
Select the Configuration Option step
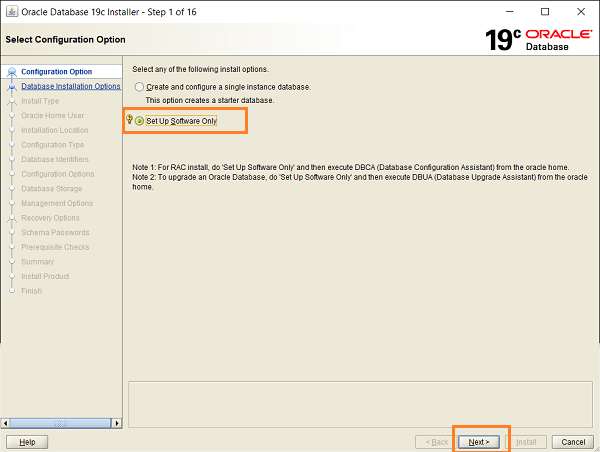click(x=57, y=72)
